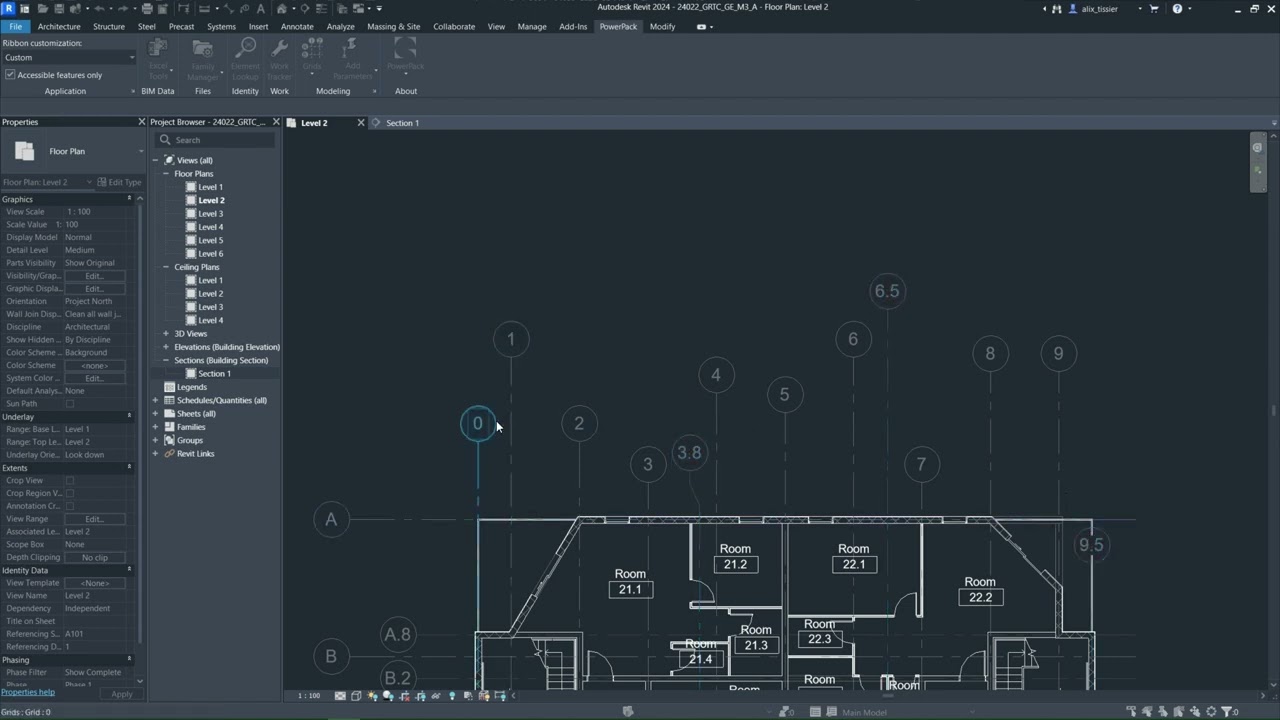
Task: Expand the Families tree node
Action: pos(156,427)
